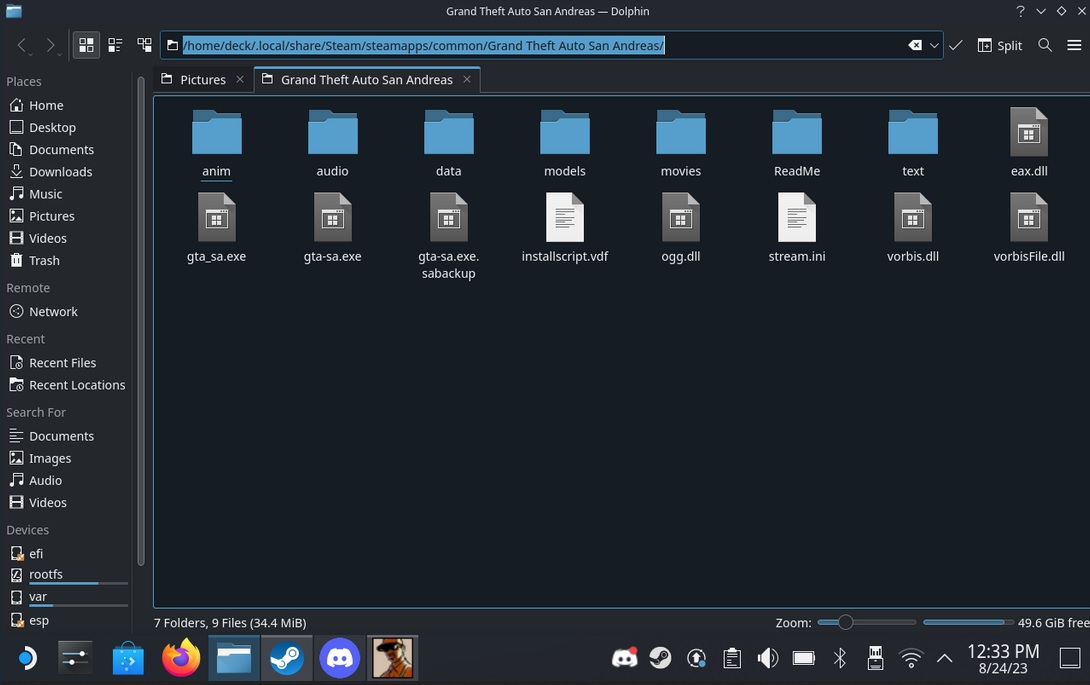Select the ReadMe folder
Screen dimensions: 1090x685
[797, 143]
